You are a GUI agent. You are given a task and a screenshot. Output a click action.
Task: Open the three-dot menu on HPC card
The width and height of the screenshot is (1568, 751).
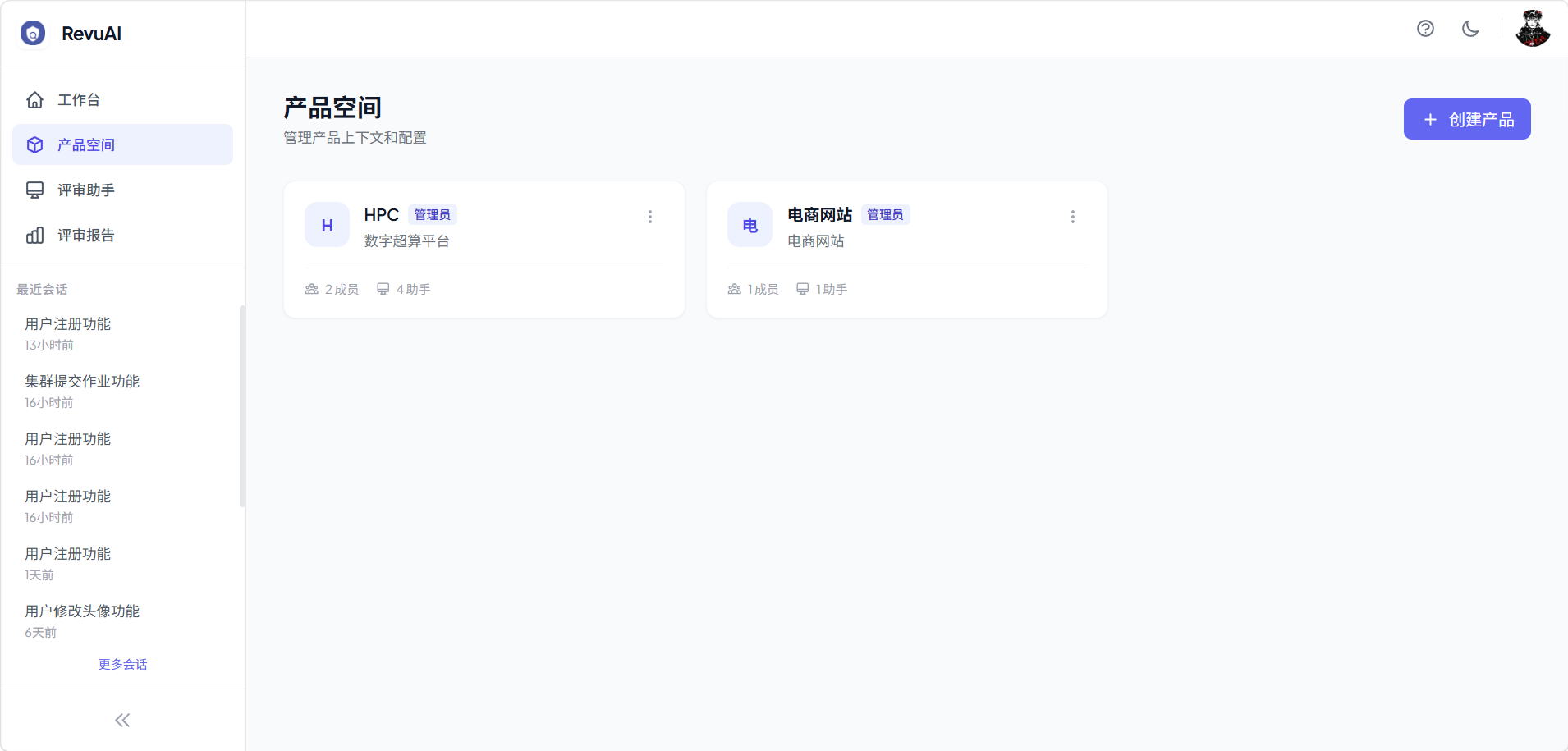(x=650, y=217)
